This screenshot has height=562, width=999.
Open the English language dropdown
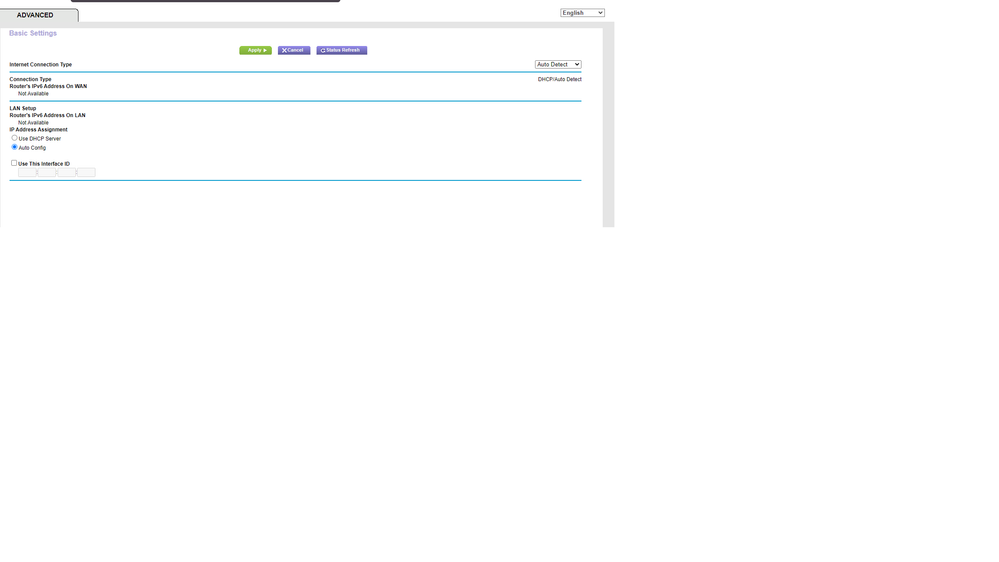pyautogui.click(x=582, y=13)
